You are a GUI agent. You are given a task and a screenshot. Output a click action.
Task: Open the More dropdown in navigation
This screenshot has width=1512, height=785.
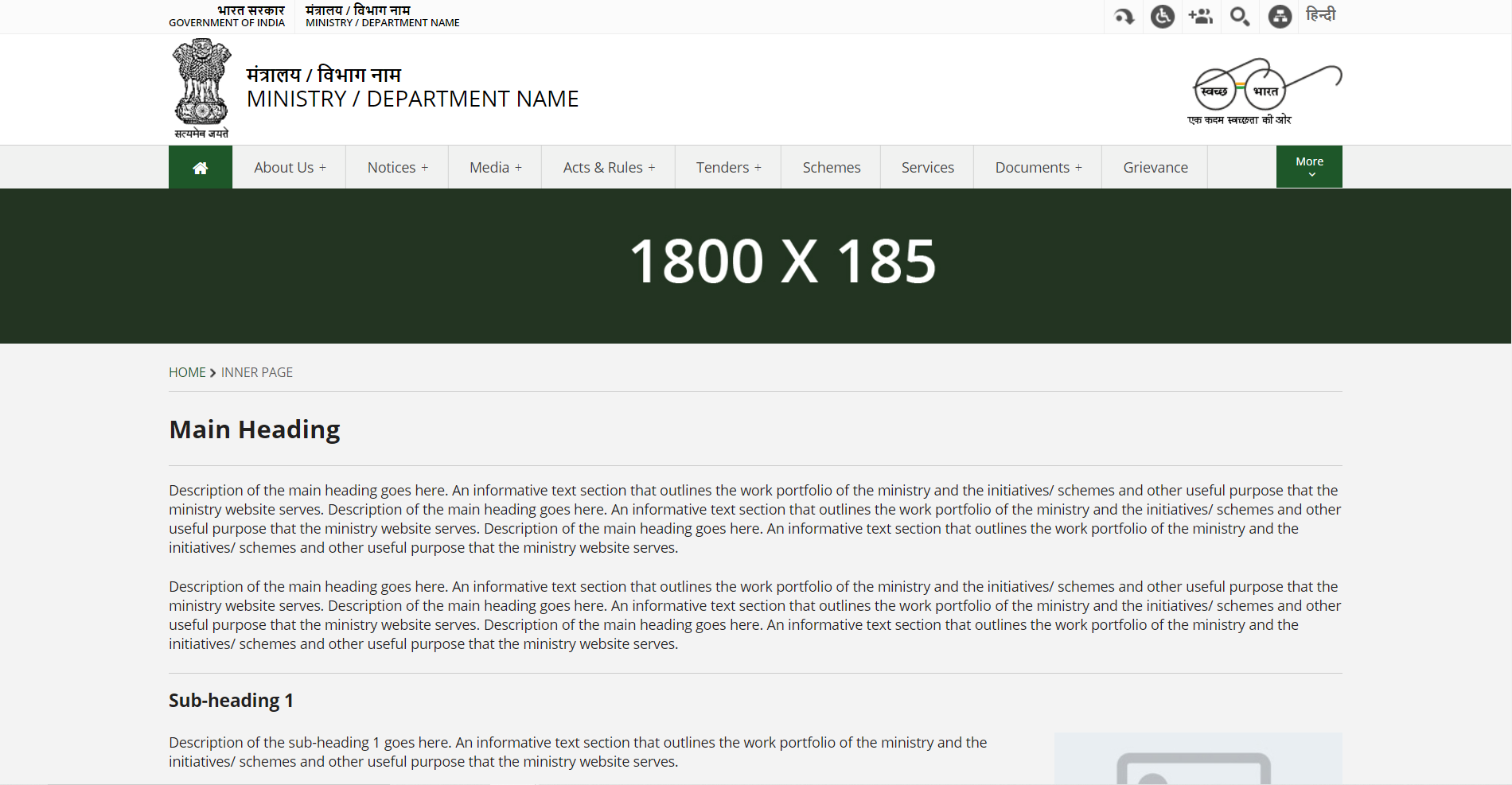pos(1309,167)
